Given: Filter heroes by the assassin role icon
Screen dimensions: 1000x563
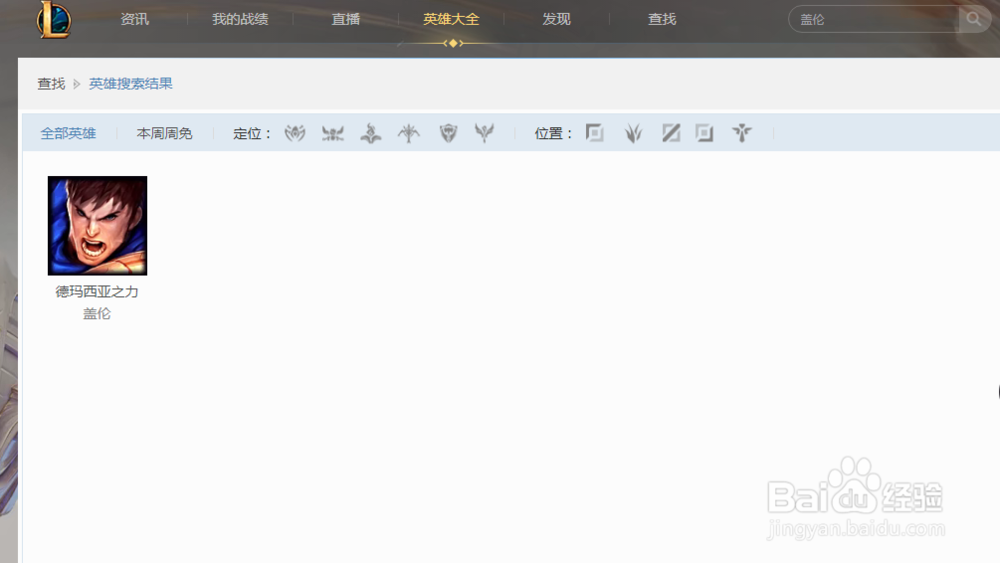Looking at the screenshot, I should [x=333, y=133].
